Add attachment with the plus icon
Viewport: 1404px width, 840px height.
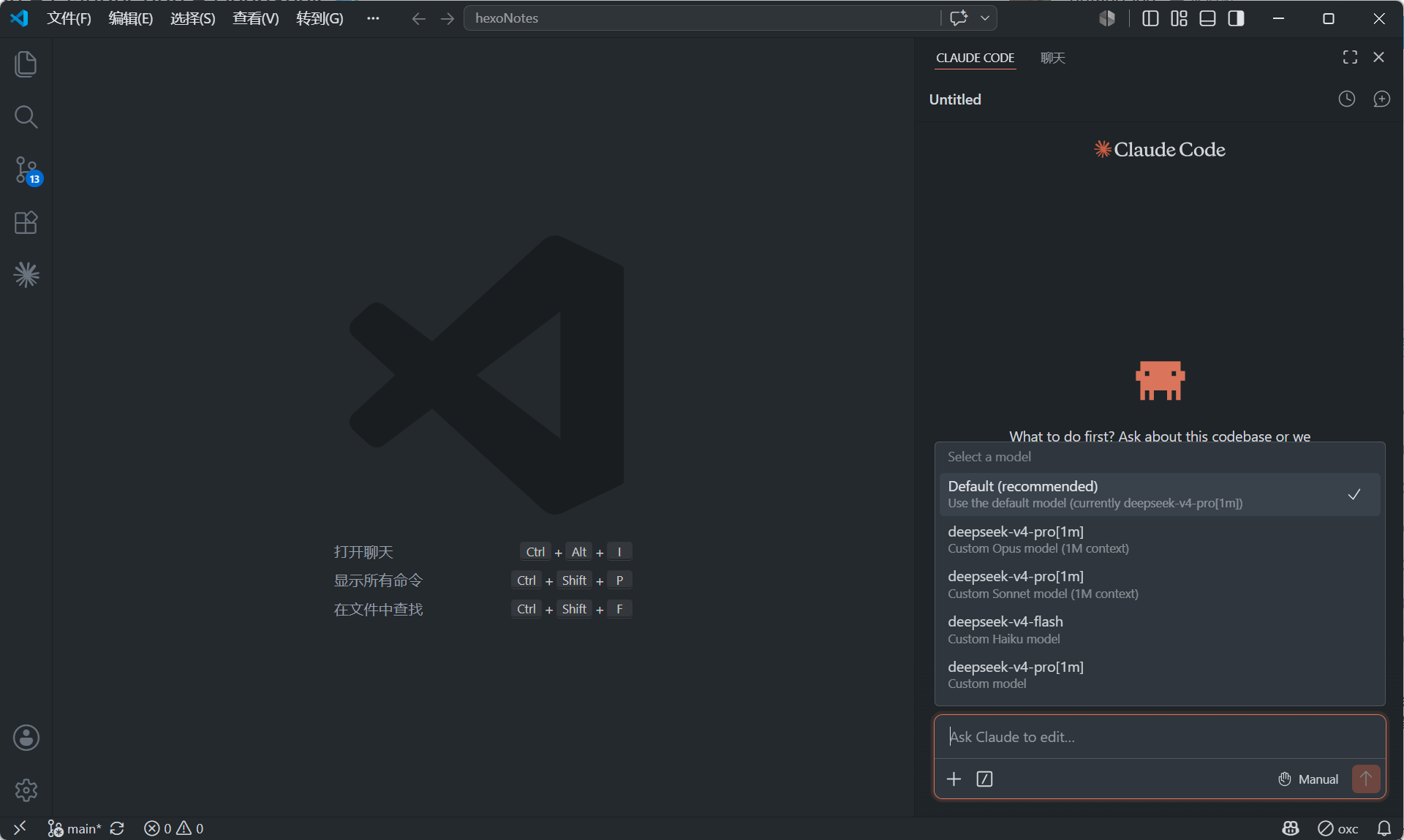[x=954, y=779]
